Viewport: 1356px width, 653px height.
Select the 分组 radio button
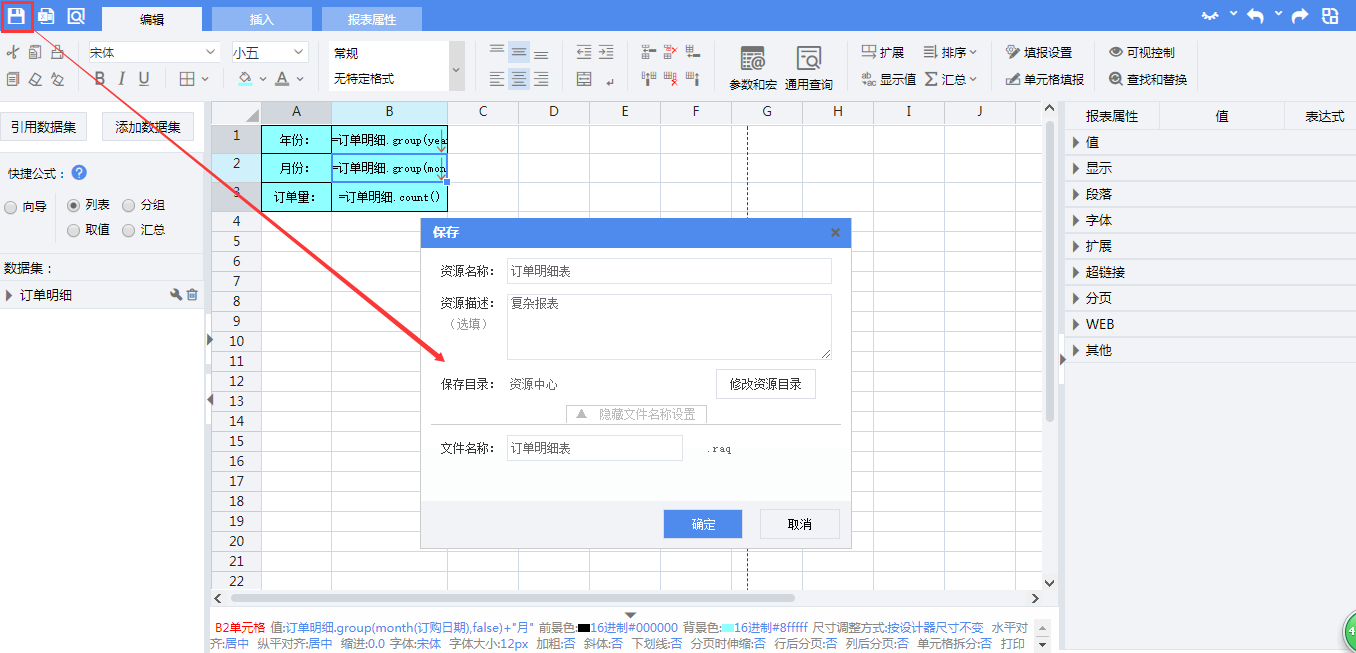(x=129, y=206)
